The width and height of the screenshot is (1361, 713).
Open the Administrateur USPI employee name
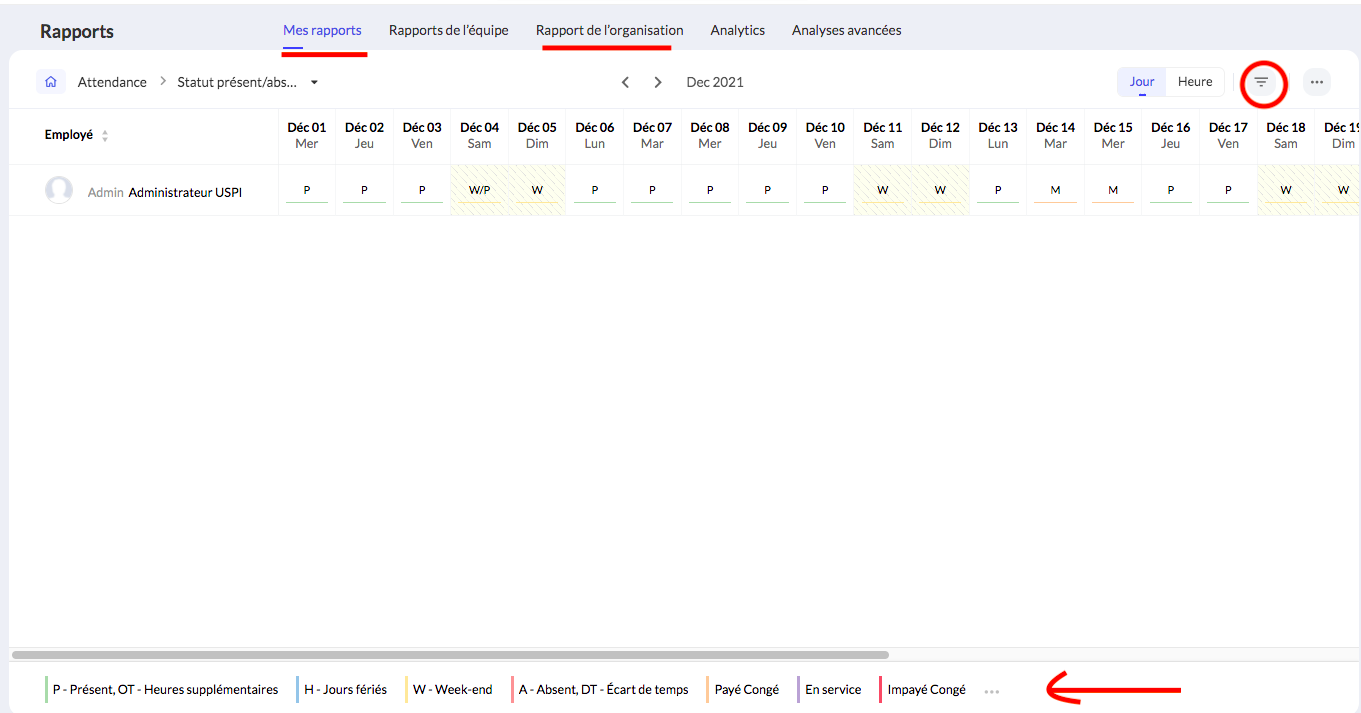185,192
